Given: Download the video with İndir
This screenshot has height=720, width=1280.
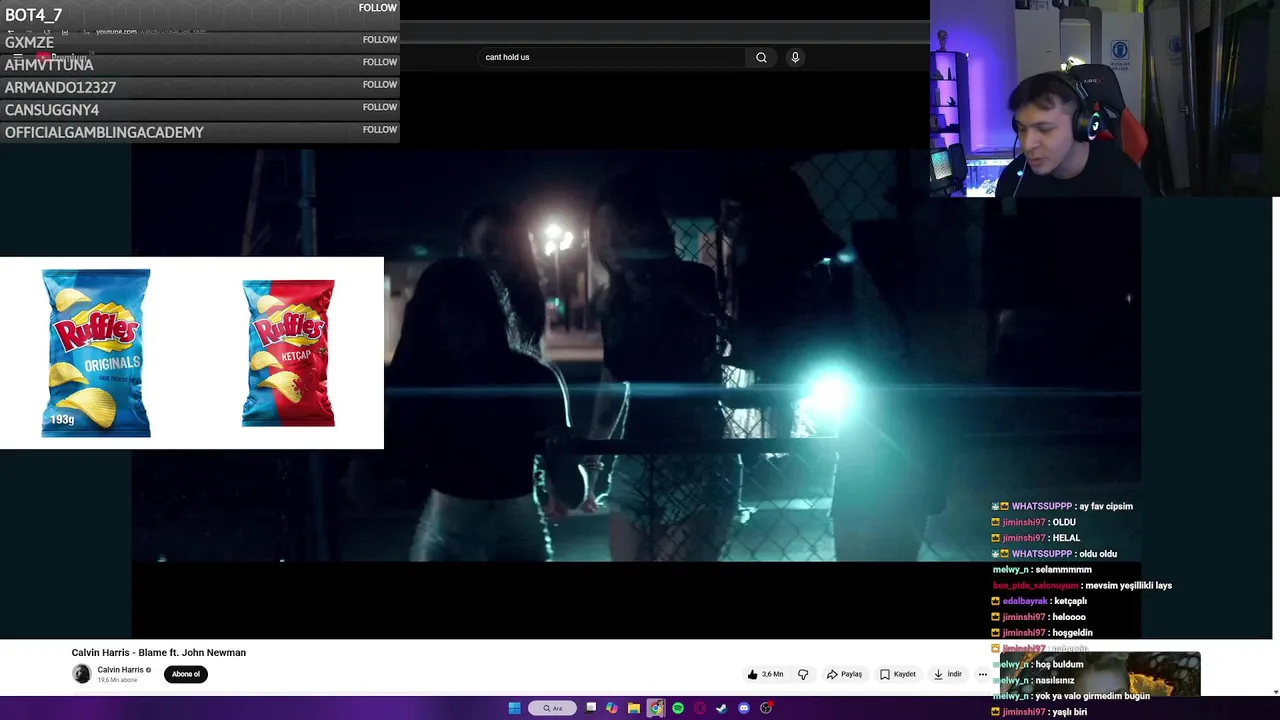Looking at the screenshot, I should tap(947, 674).
